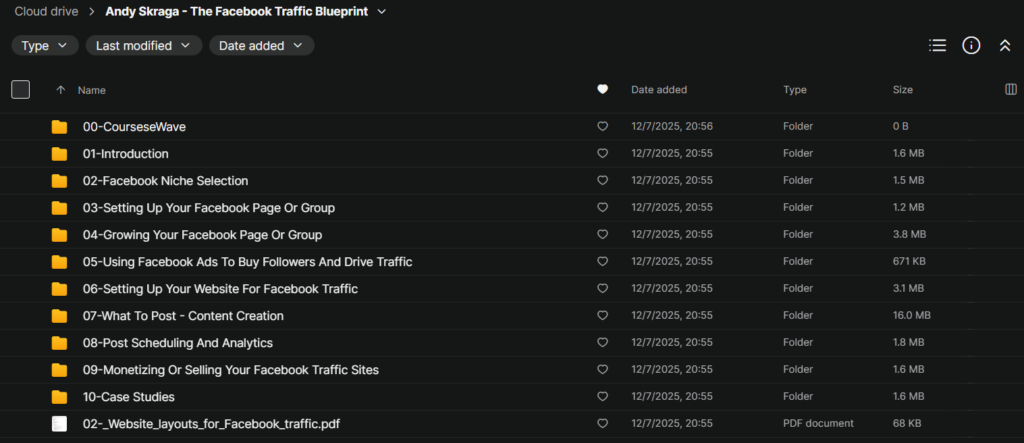Image resolution: width=1024 pixels, height=443 pixels.
Task: Sort by the Name column header
Action: tap(91, 90)
